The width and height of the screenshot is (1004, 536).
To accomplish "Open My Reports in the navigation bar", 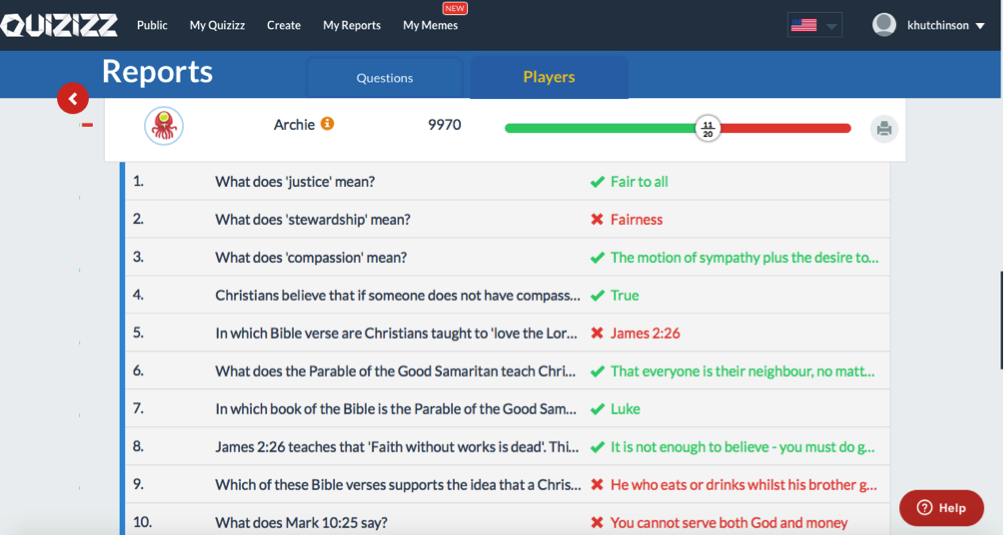I will tap(352, 25).
